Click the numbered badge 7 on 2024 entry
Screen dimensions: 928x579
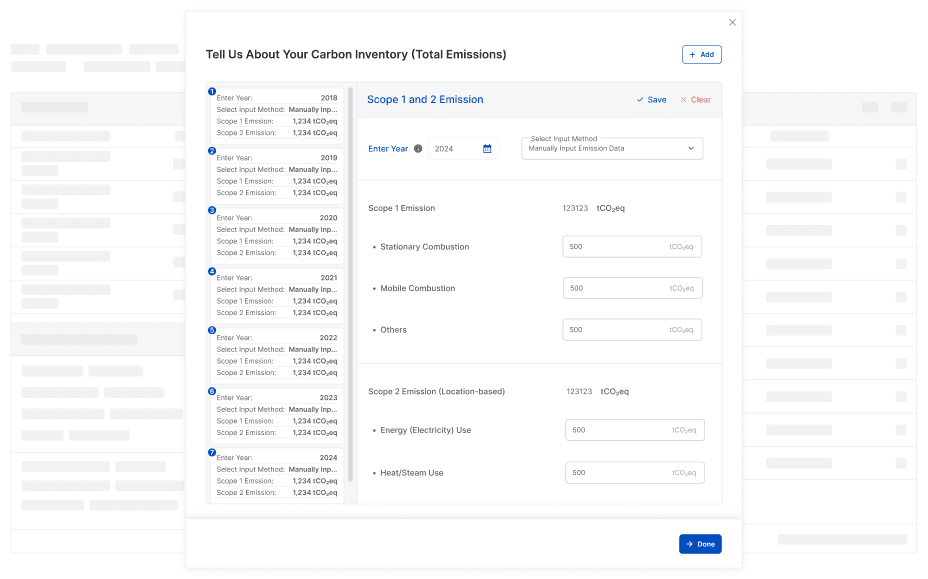(x=211, y=450)
